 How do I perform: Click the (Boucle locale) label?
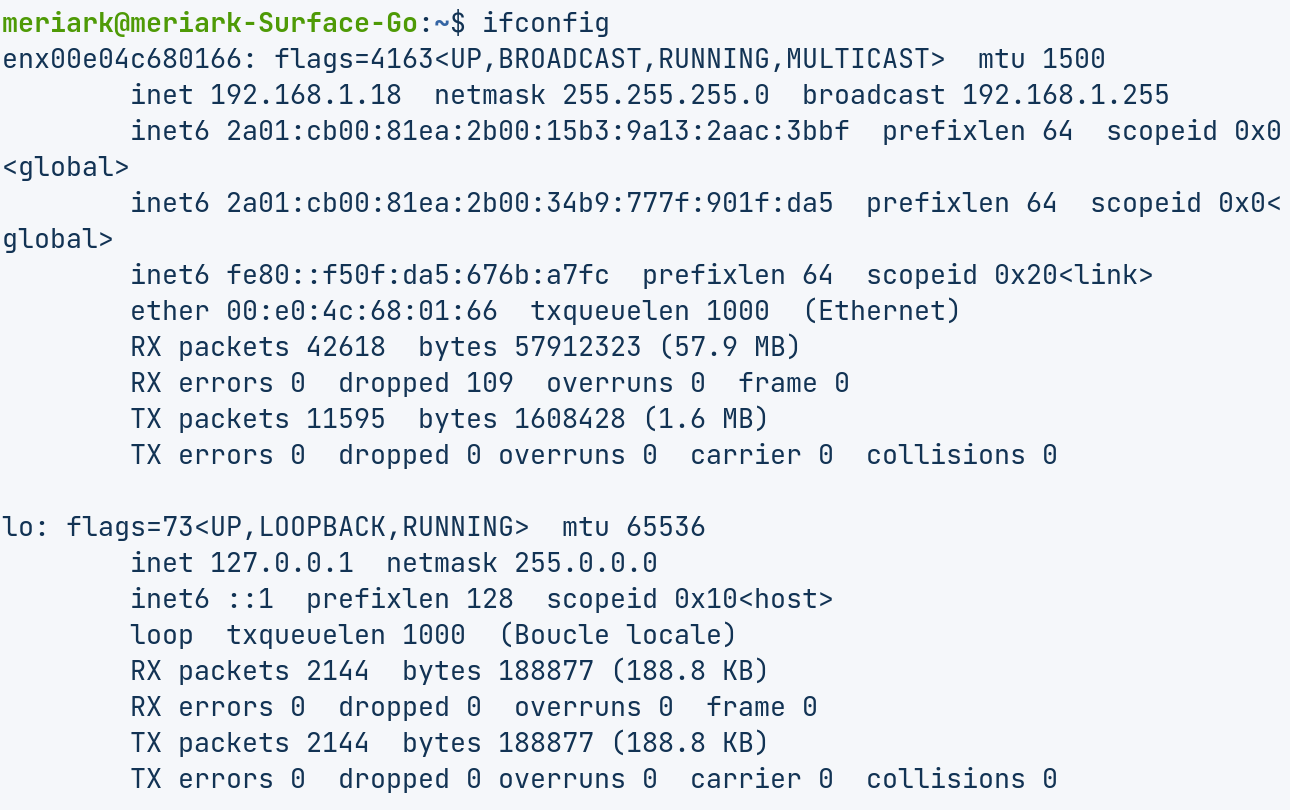click(x=617, y=635)
